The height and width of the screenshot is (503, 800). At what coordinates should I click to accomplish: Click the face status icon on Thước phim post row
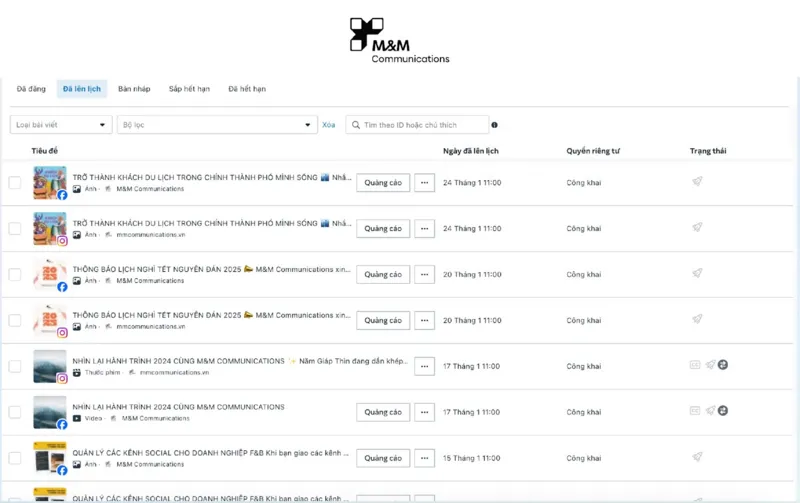[x=723, y=365]
